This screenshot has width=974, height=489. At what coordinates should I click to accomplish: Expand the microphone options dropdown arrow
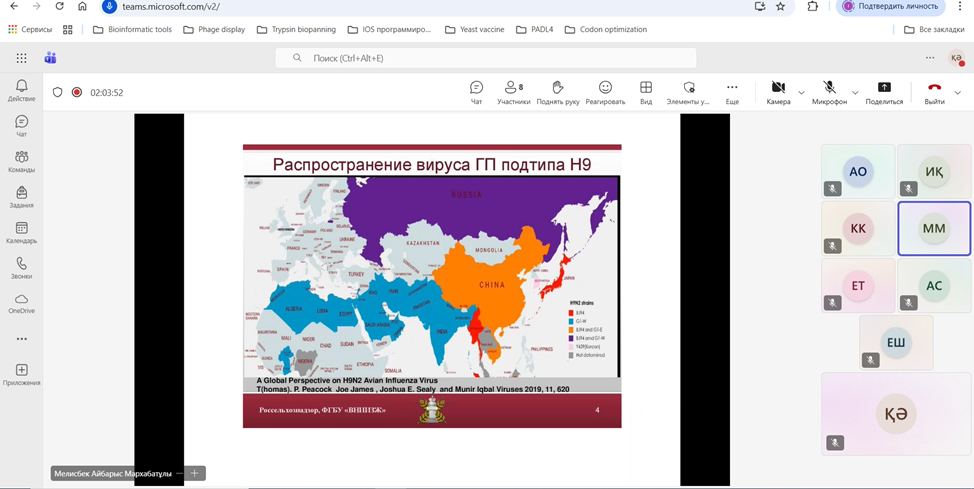pos(855,93)
